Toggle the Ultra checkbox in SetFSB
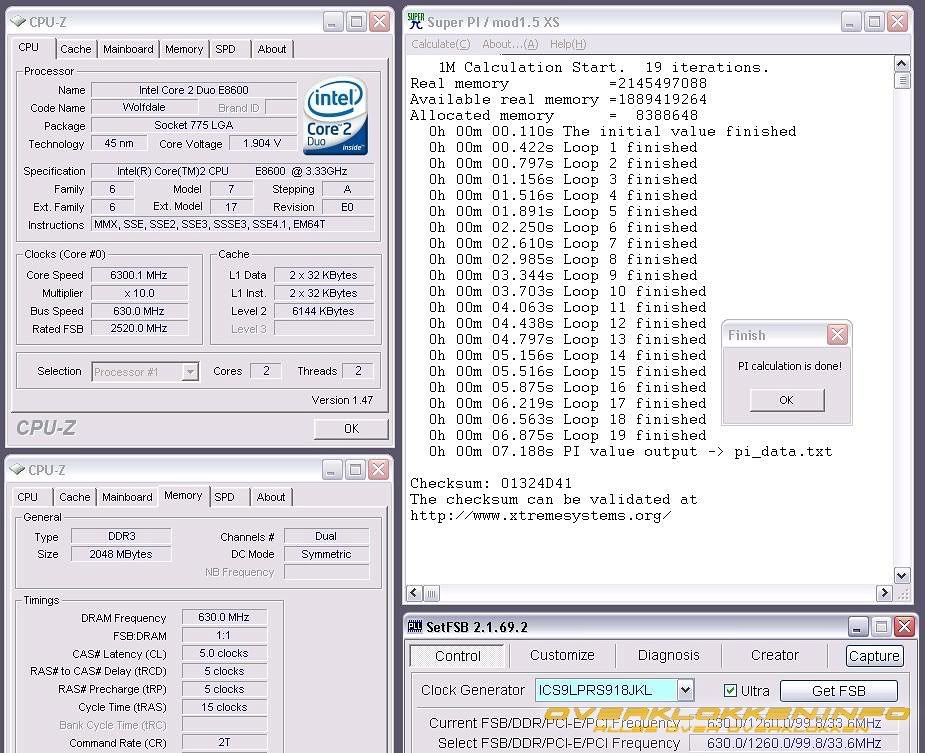Viewport: 925px width, 753px height. tap(730, 690)
